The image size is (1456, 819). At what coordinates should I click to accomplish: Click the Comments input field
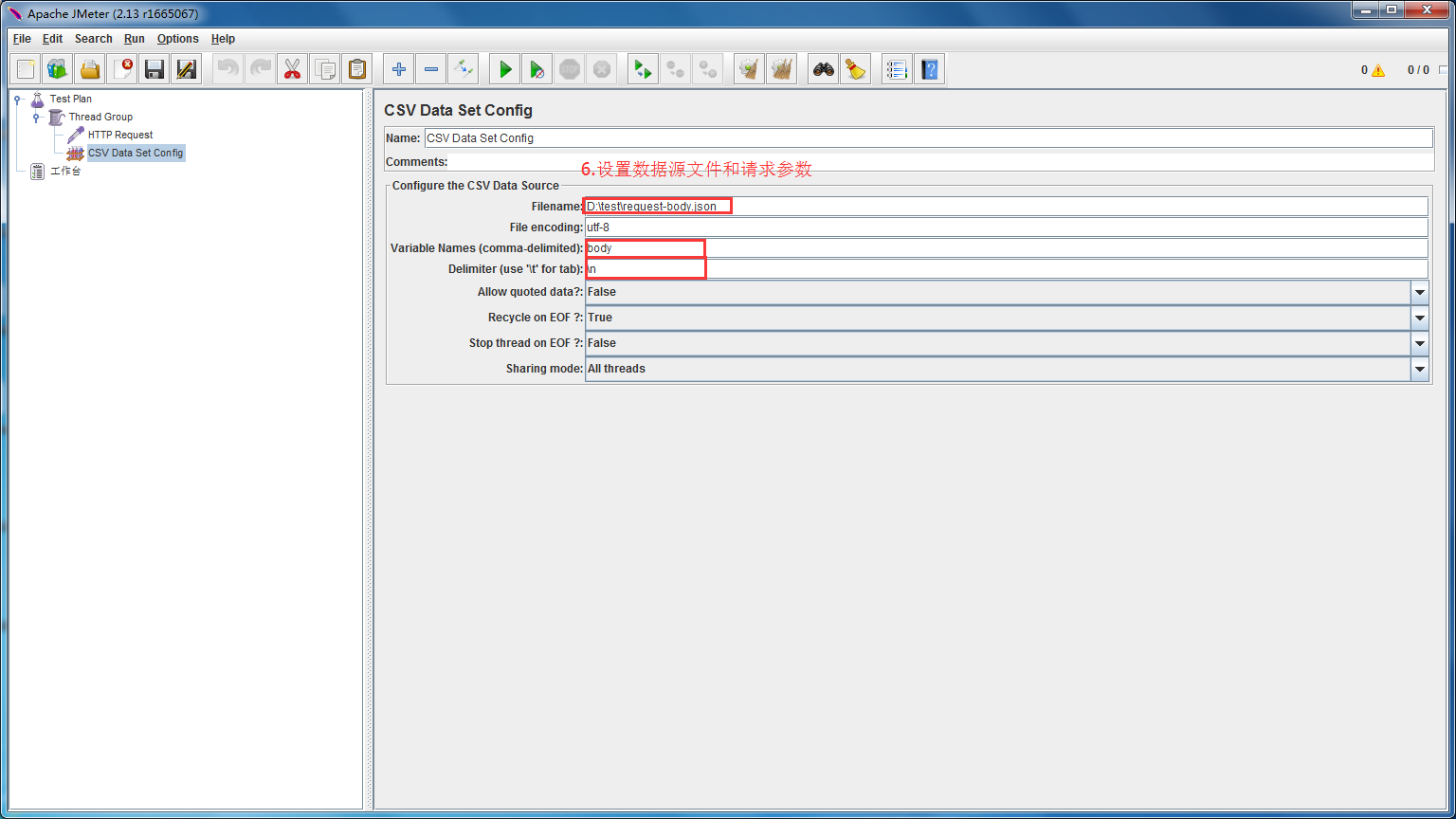(941, 162)
